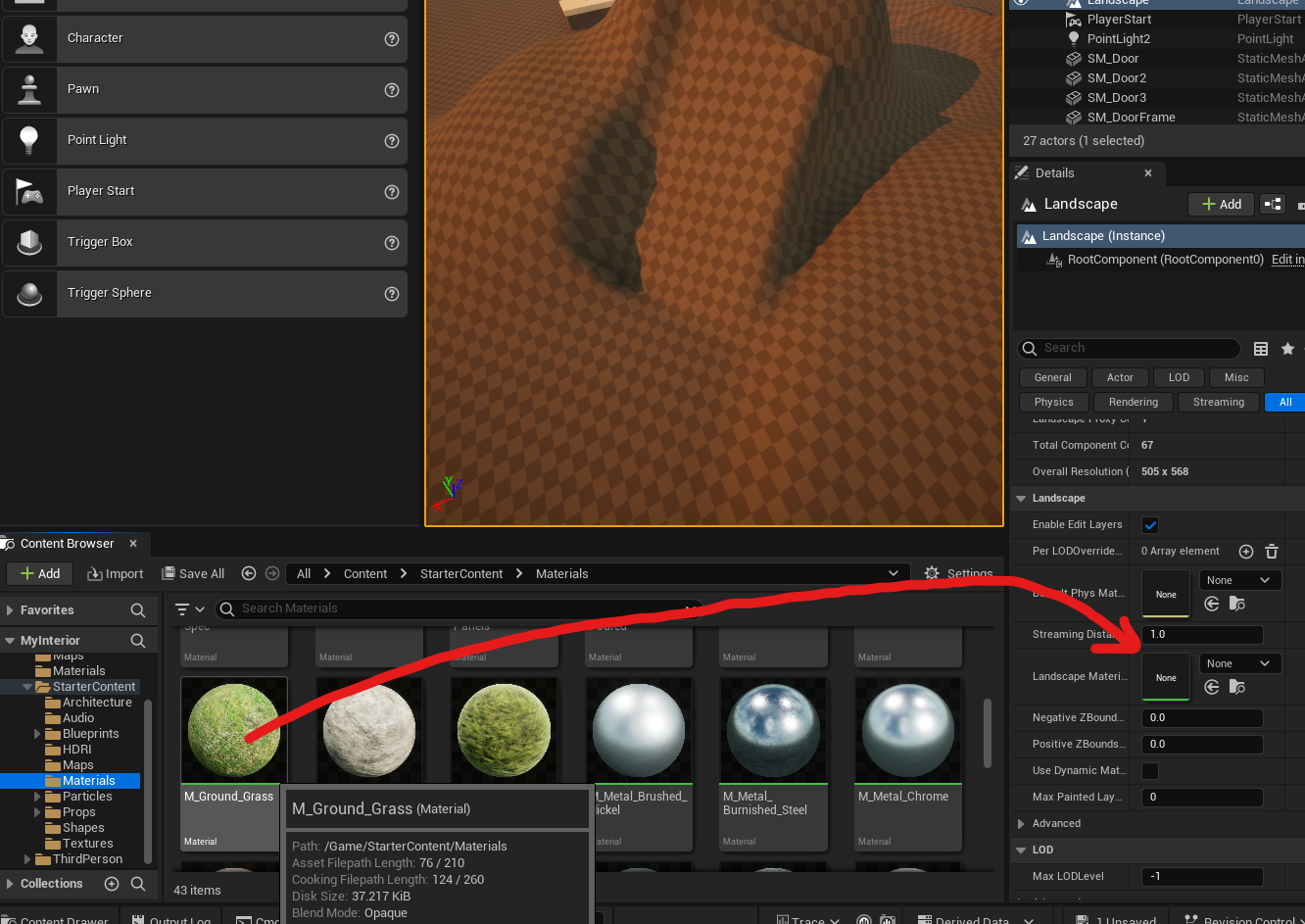Expand the Advanced section in Details

pyautogui.click(x=1021, y=824)
